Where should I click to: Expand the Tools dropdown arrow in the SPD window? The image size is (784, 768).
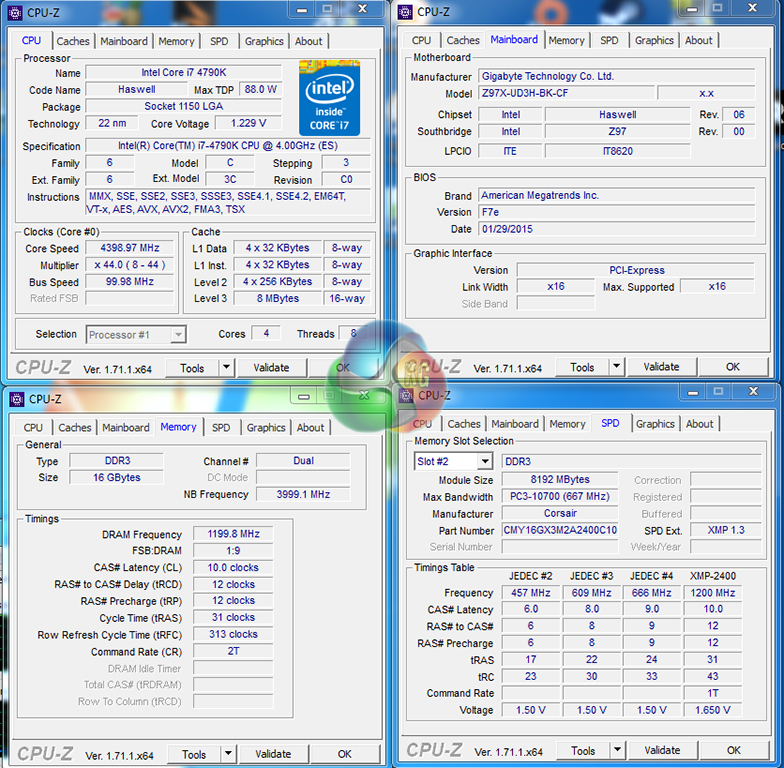pyautogui.click(x=618, y=750)
